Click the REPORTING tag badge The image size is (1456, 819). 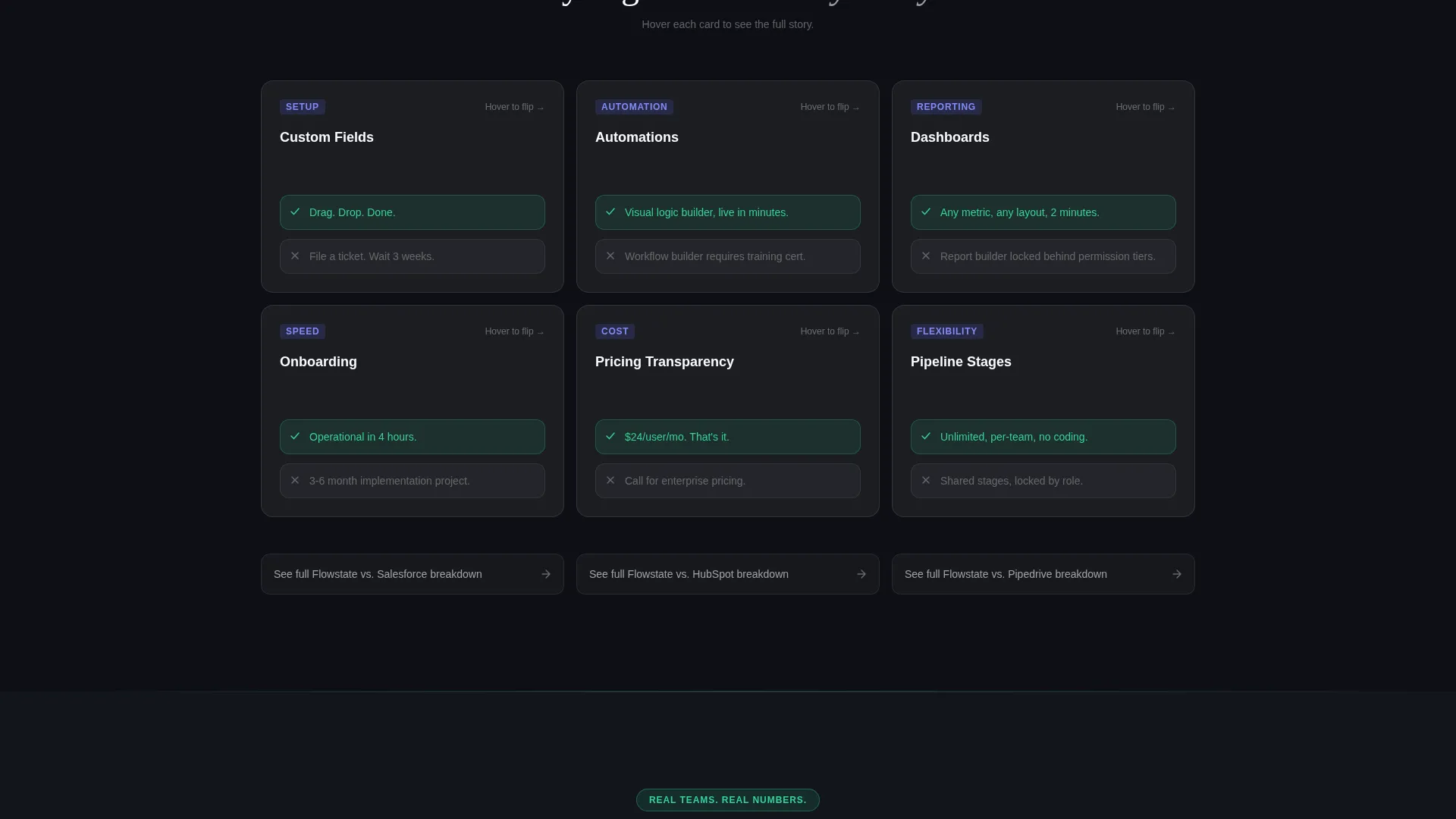[946, 107]
